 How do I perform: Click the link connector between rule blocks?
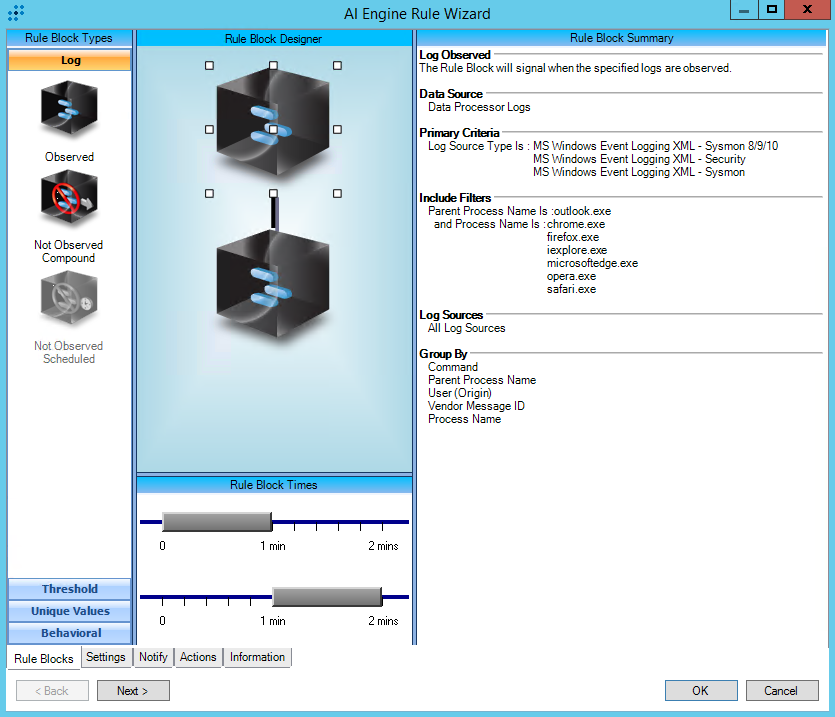click(274, 212)
